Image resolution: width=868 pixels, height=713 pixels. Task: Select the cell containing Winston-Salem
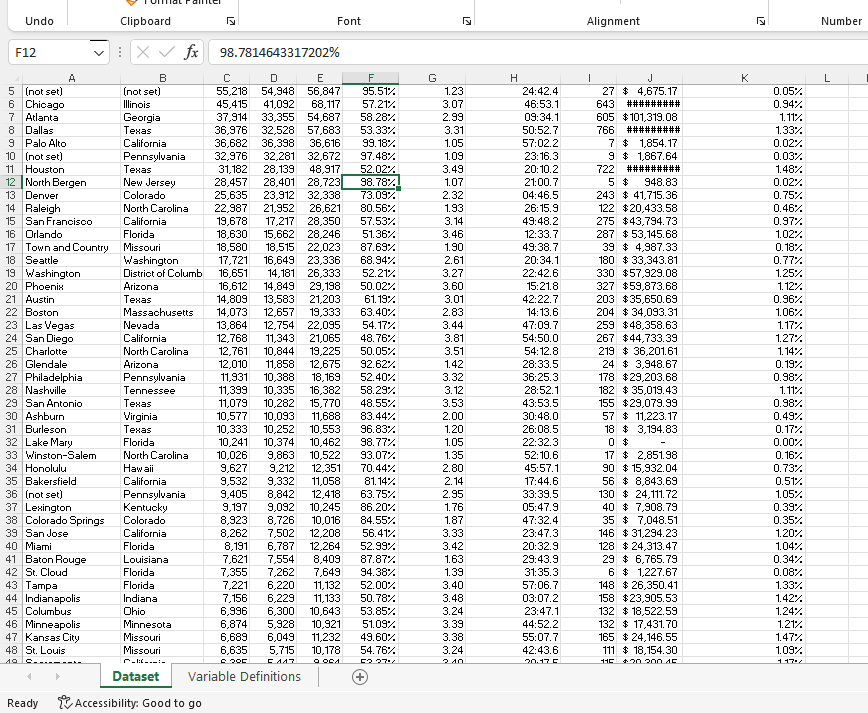tap(71, 456)
